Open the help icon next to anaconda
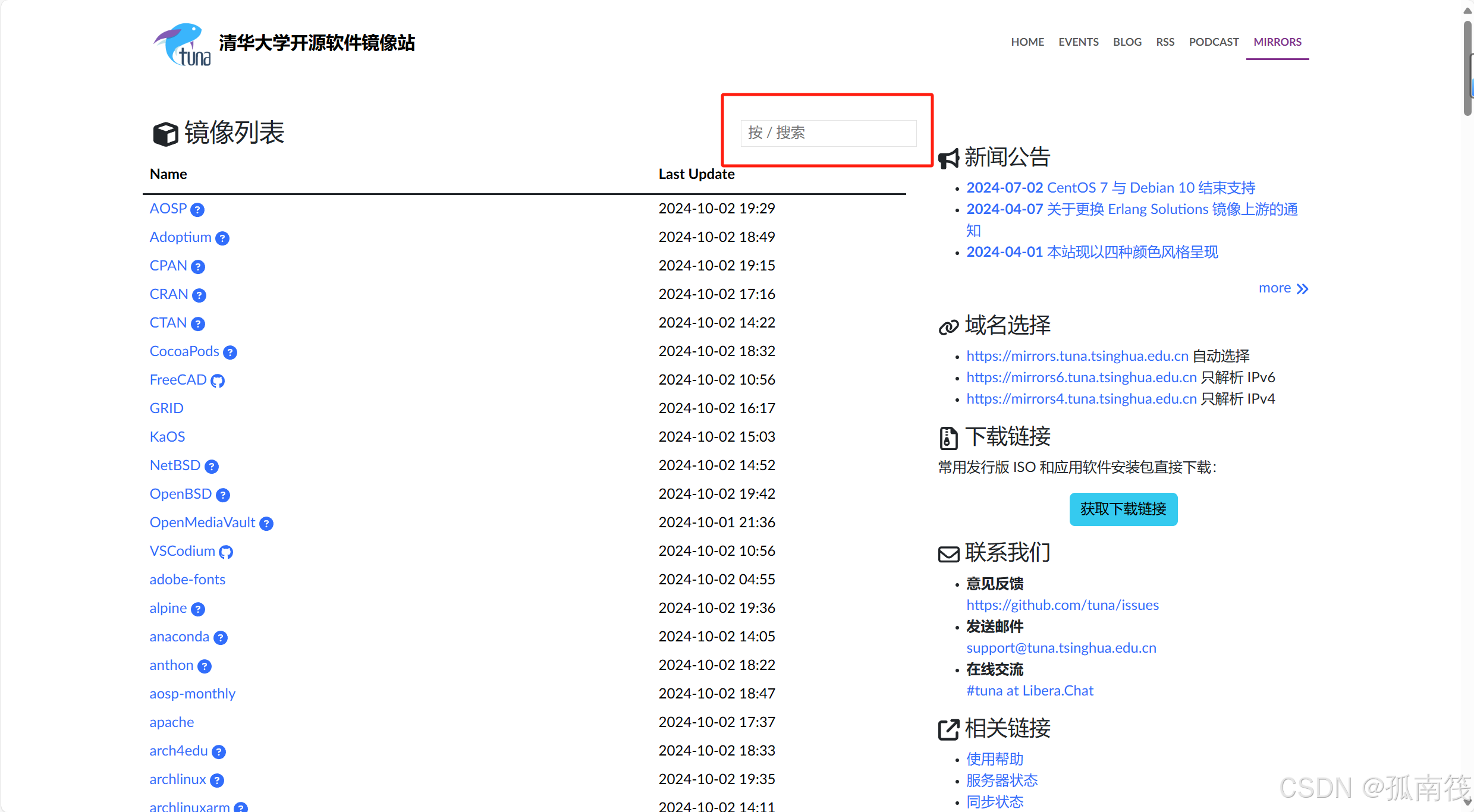The image size is (1474, 812). (x=221, y=638)
